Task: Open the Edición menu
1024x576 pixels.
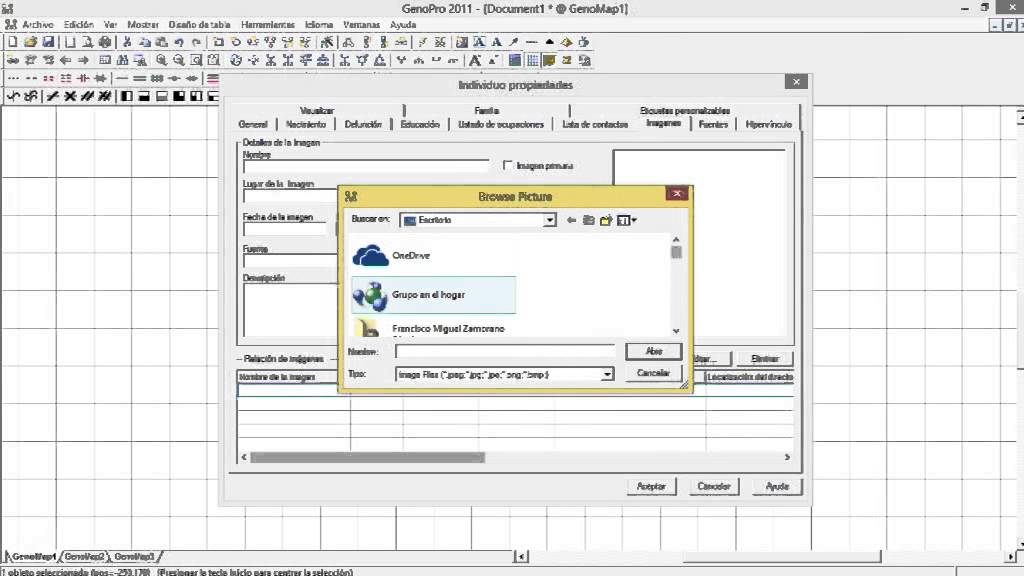Action: point(78,24)
